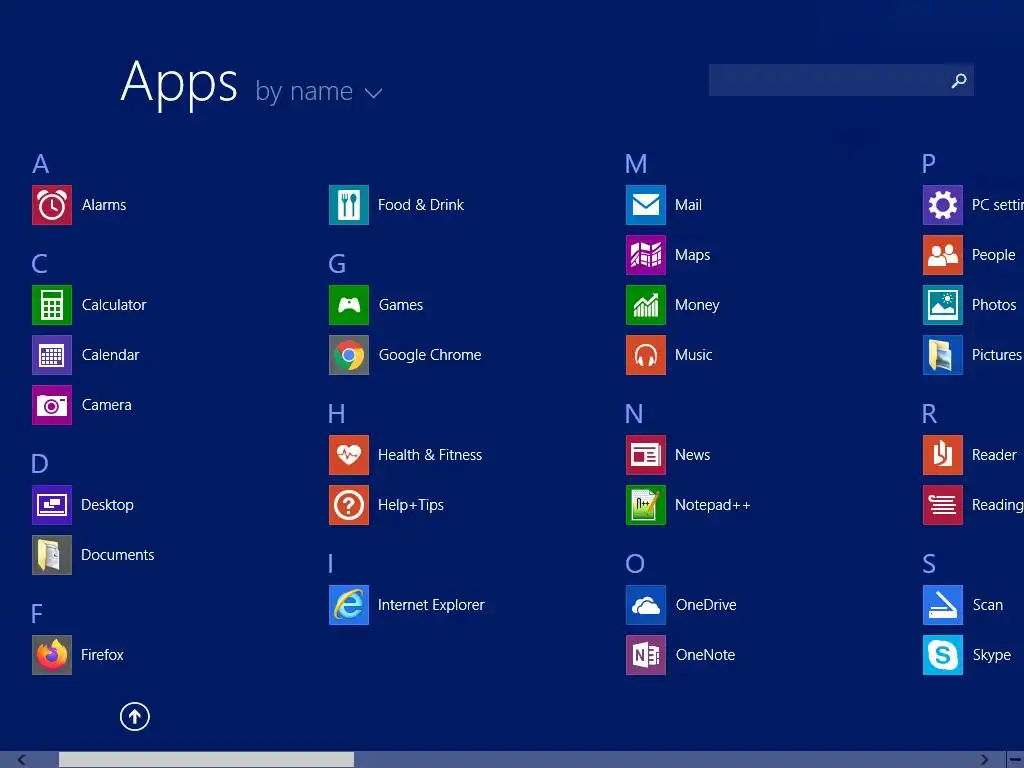This screenshot has height=768, width=1024.
Task: Launch the Photos app icon
Action: (x=943, y=305)
